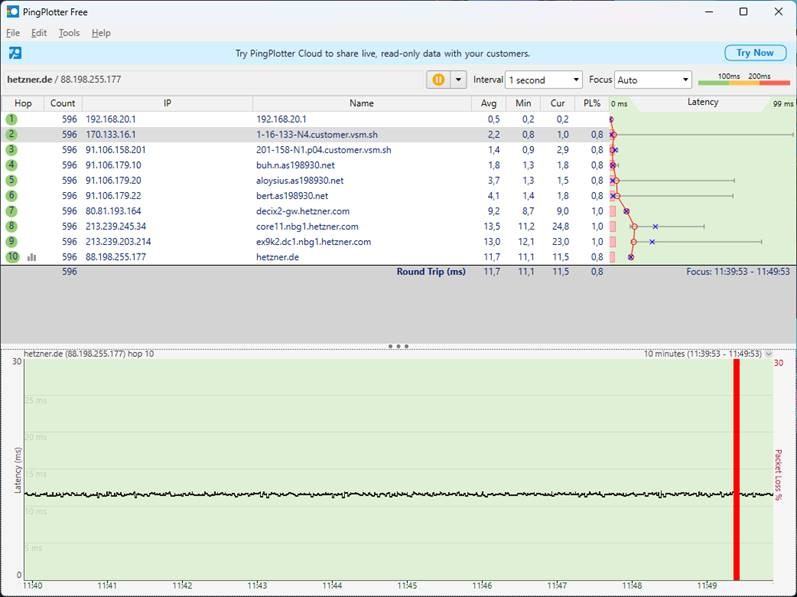Click the PingPlotter Cloud banner message
This screenshot has height=597, width=797.
[x=383, y=53]
